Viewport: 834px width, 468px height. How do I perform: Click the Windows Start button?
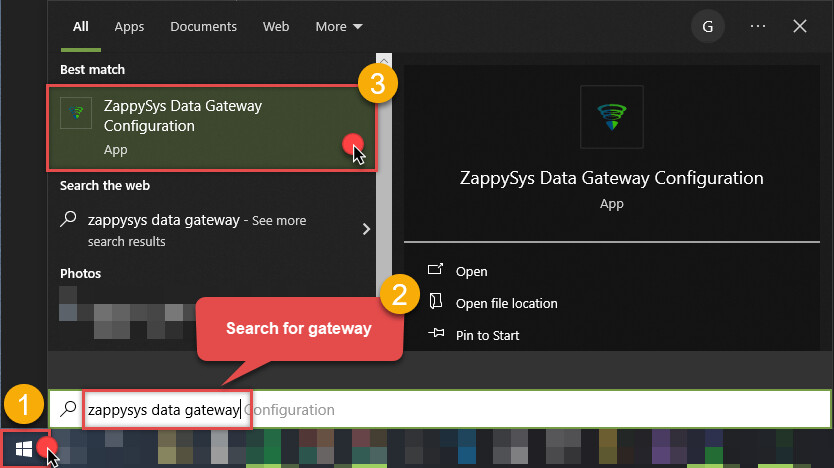[24, 448]
